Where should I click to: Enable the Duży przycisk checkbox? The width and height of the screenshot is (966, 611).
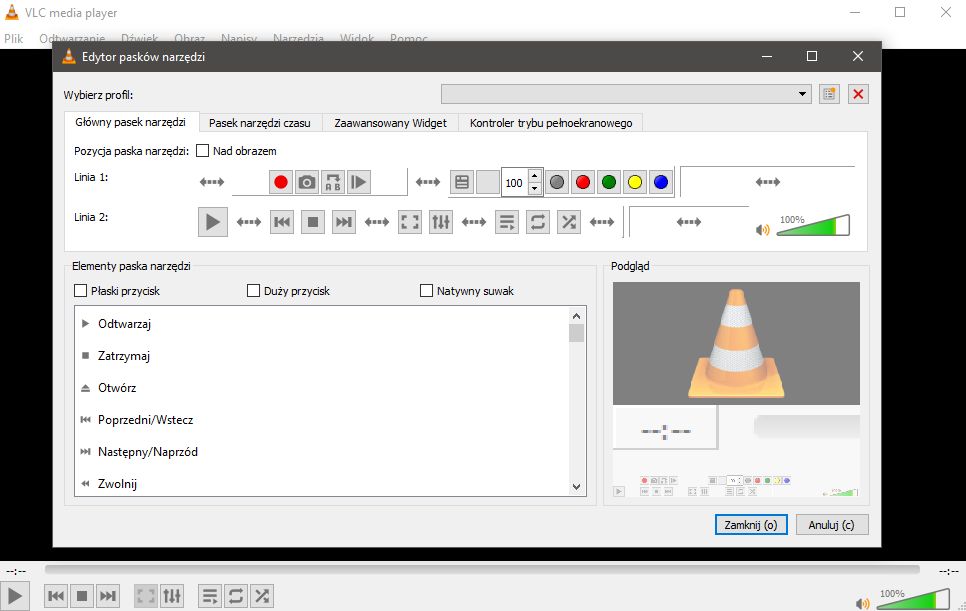tap(253, 291)
